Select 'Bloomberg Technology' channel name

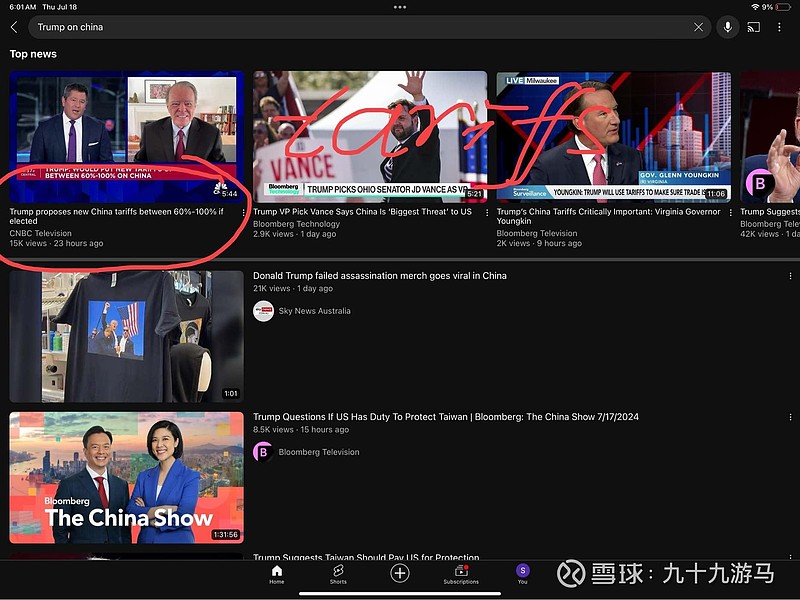pyautogui.click(x=296, y=224)
